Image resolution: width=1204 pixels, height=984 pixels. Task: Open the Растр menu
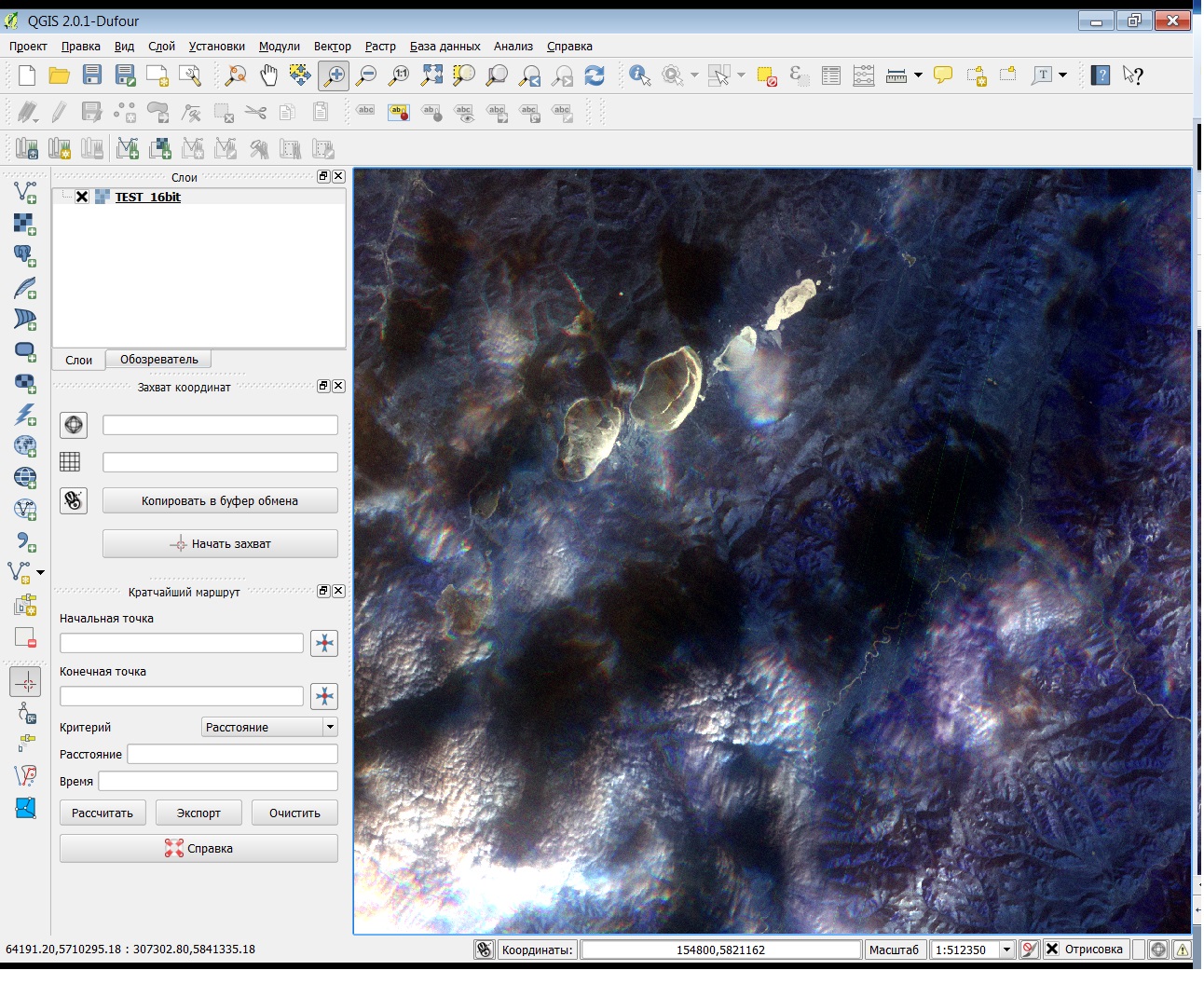pos(380,46)
